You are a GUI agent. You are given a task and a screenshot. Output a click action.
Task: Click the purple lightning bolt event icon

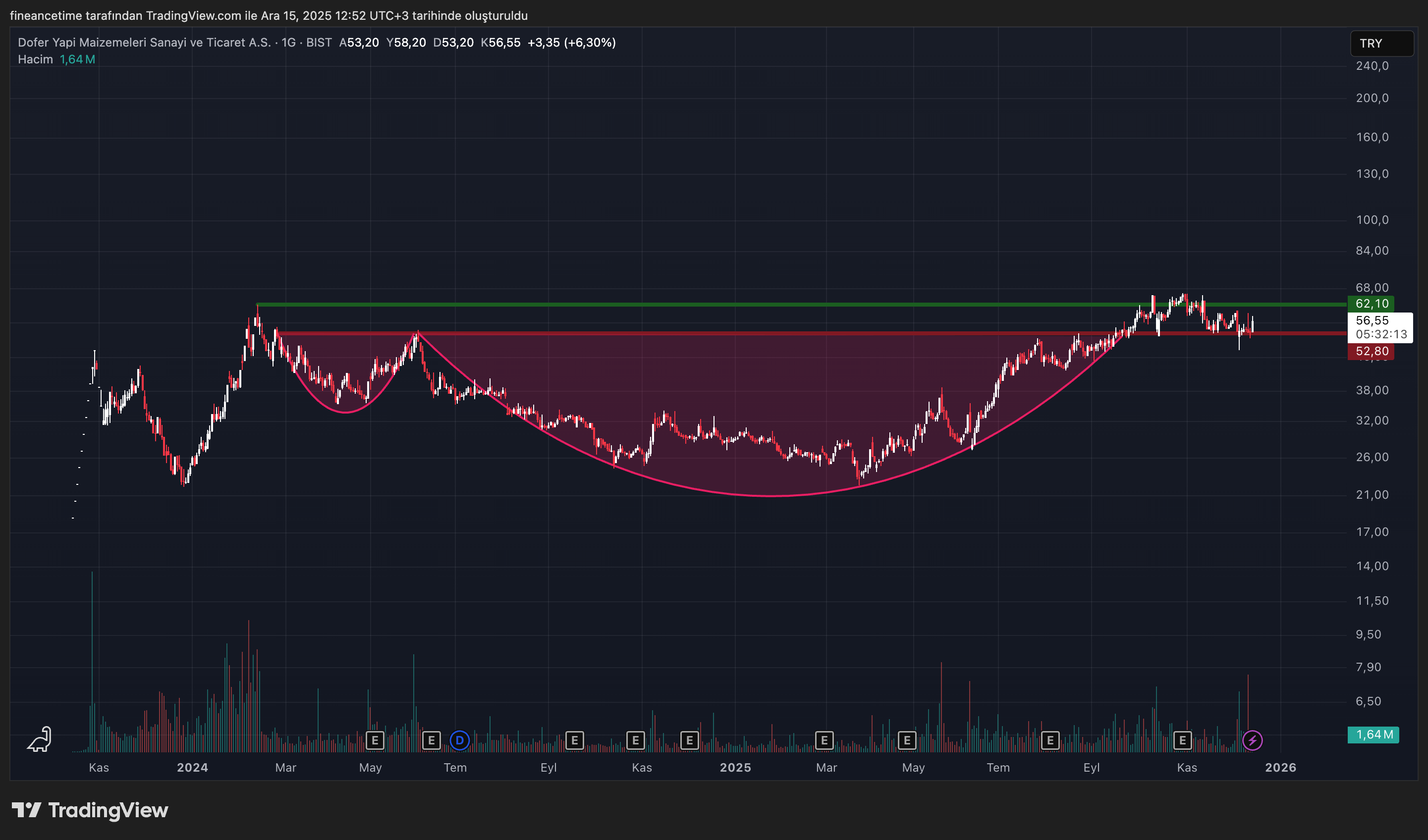pos(1252,740)
